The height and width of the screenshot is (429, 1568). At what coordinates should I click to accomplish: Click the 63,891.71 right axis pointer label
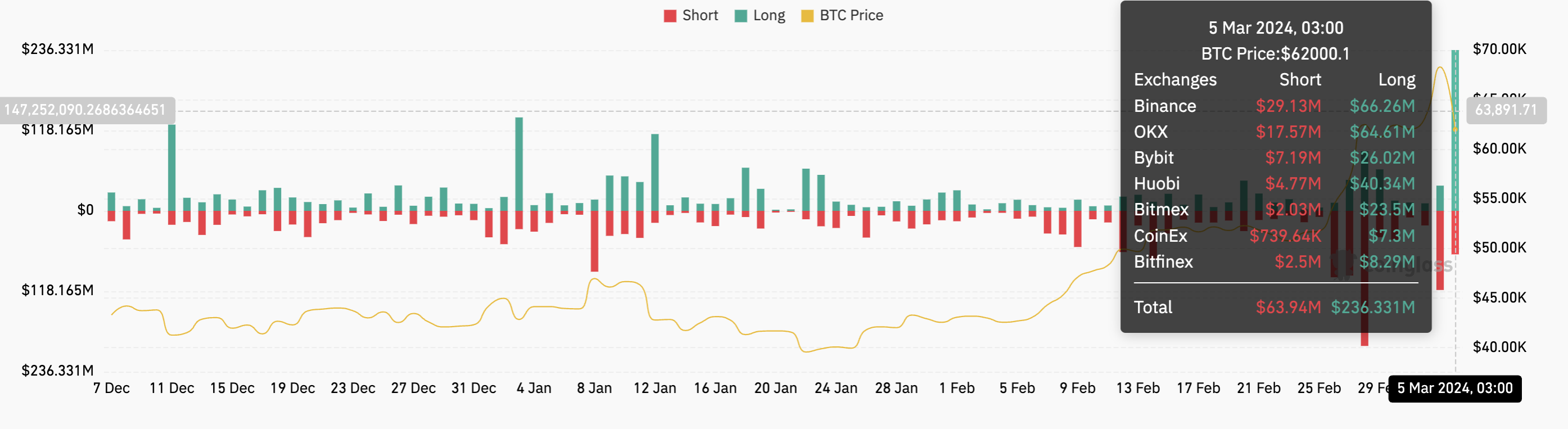pyautogui.click(x=1505, y=110)
